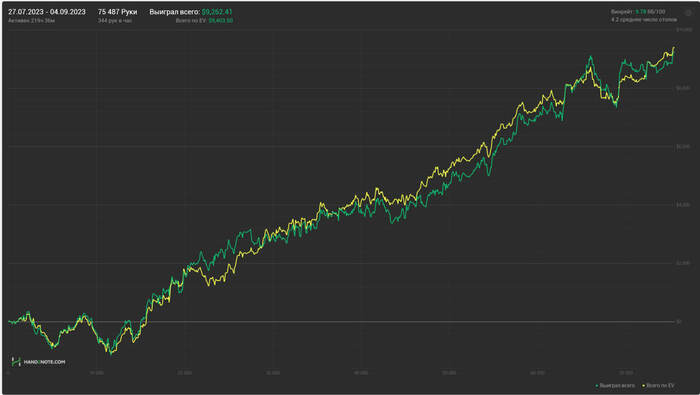
Task: Click the winrate bb/100 stat
Action: [x=638, y=12]
